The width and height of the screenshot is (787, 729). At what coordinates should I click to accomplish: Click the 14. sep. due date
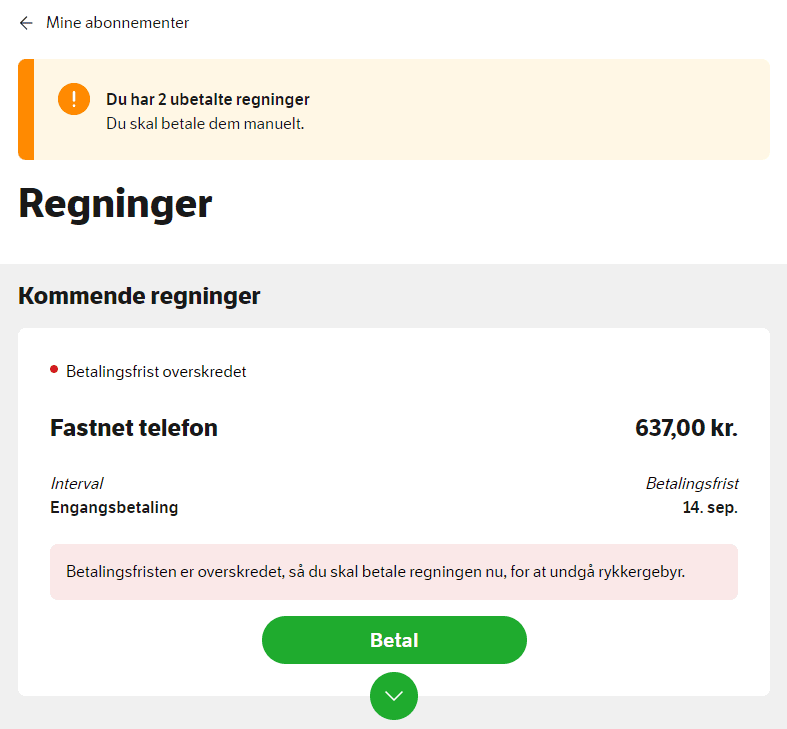(x=710, y=507)
